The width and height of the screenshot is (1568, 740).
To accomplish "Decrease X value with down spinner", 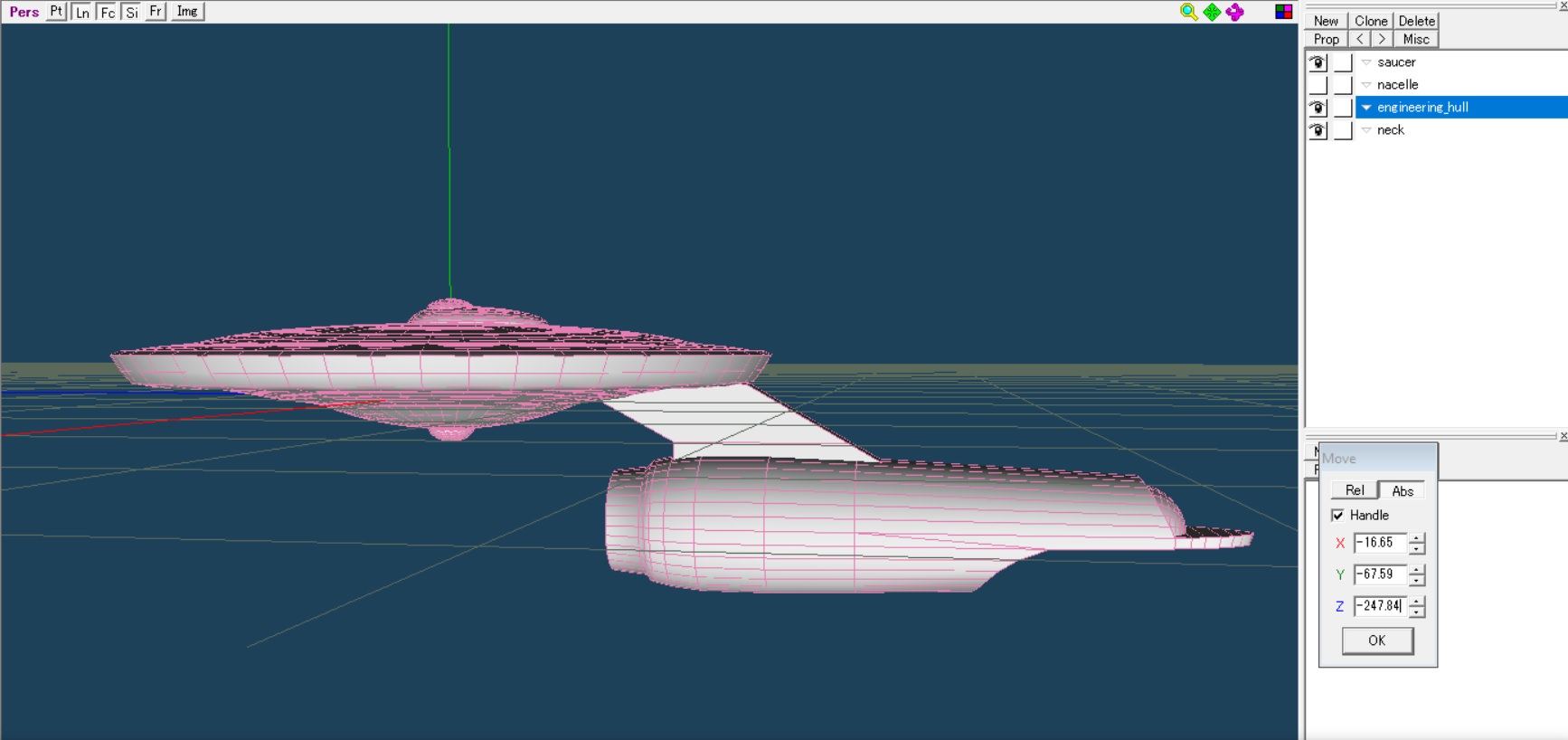I will [1417, 548].
